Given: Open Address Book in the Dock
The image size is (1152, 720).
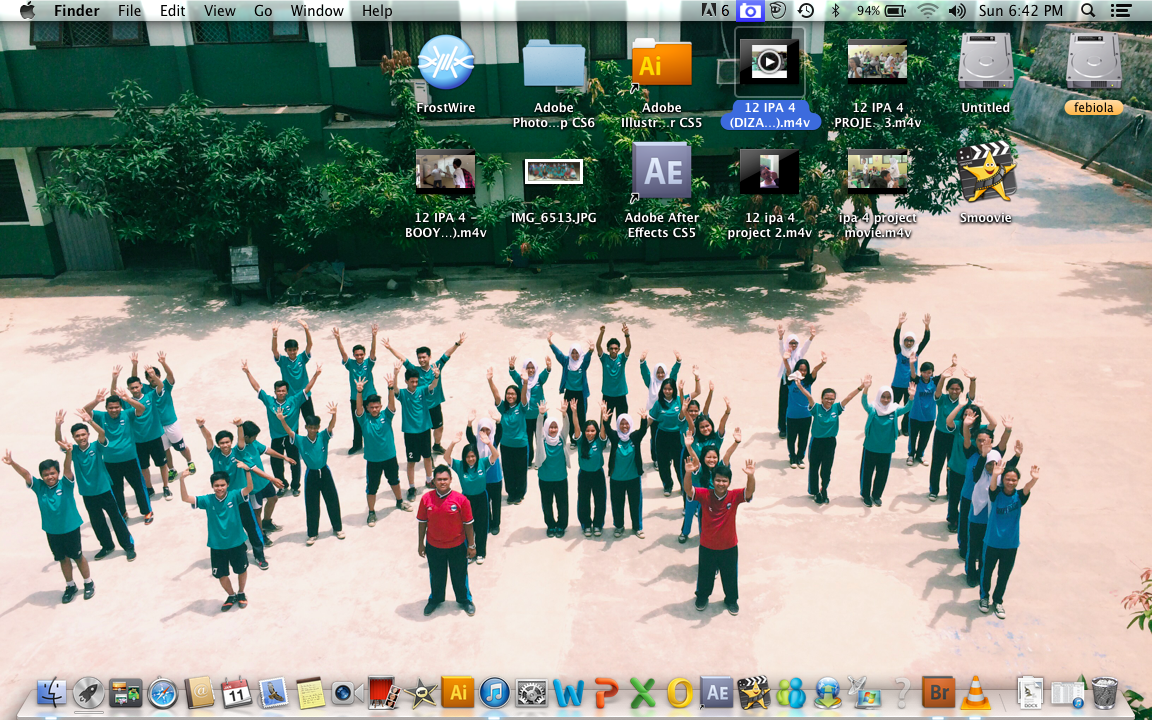Looking at the screenshot, I should point(199,693).
